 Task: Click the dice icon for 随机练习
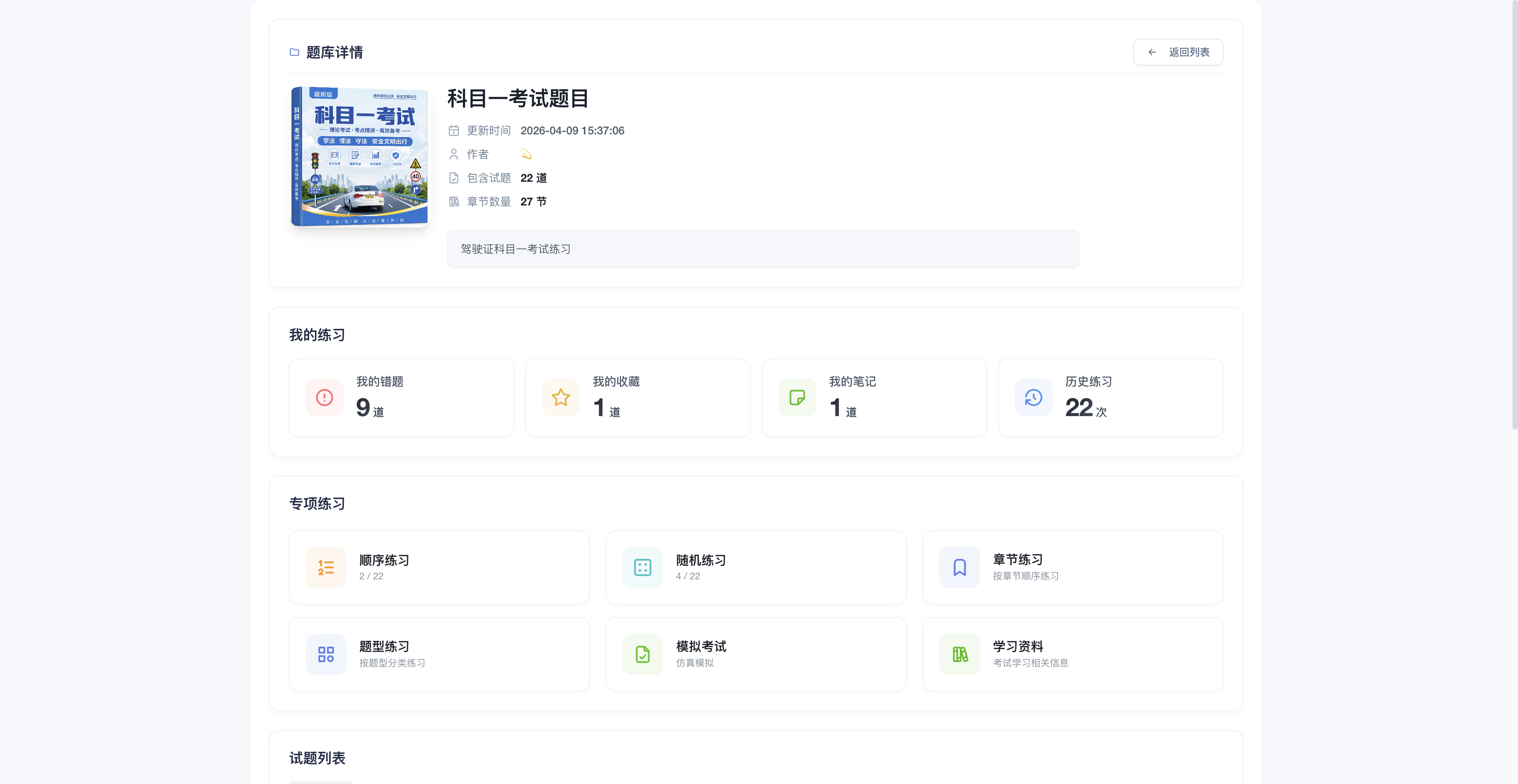coord(642,567)
